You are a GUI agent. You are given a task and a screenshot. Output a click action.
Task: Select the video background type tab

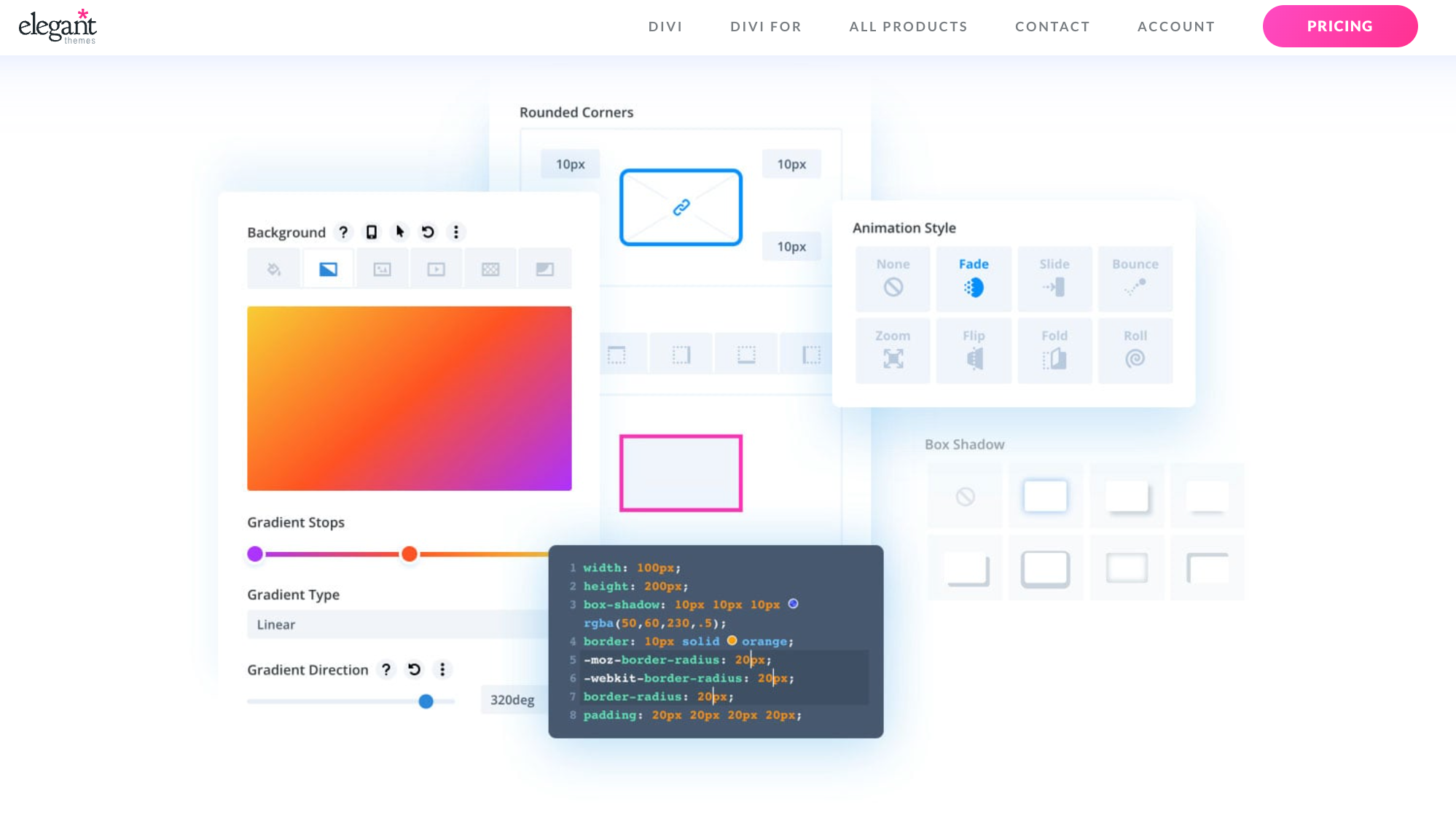tap(436, 270)
